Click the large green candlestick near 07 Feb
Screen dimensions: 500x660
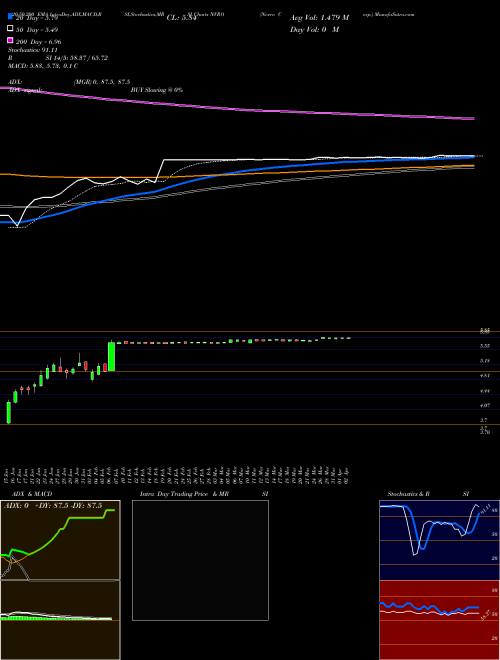(x=112, y=356)
